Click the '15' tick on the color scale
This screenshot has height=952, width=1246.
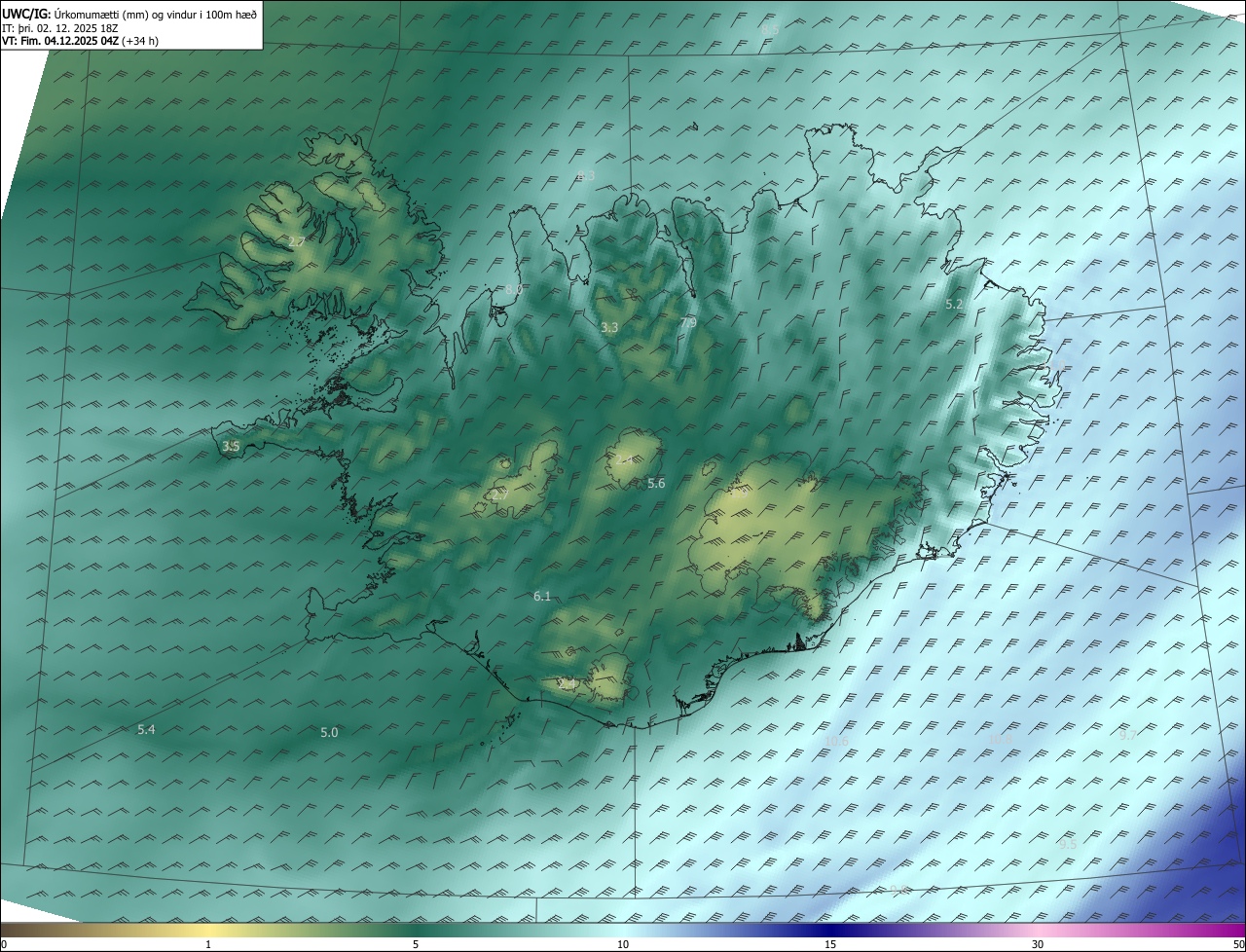point(830,945)
